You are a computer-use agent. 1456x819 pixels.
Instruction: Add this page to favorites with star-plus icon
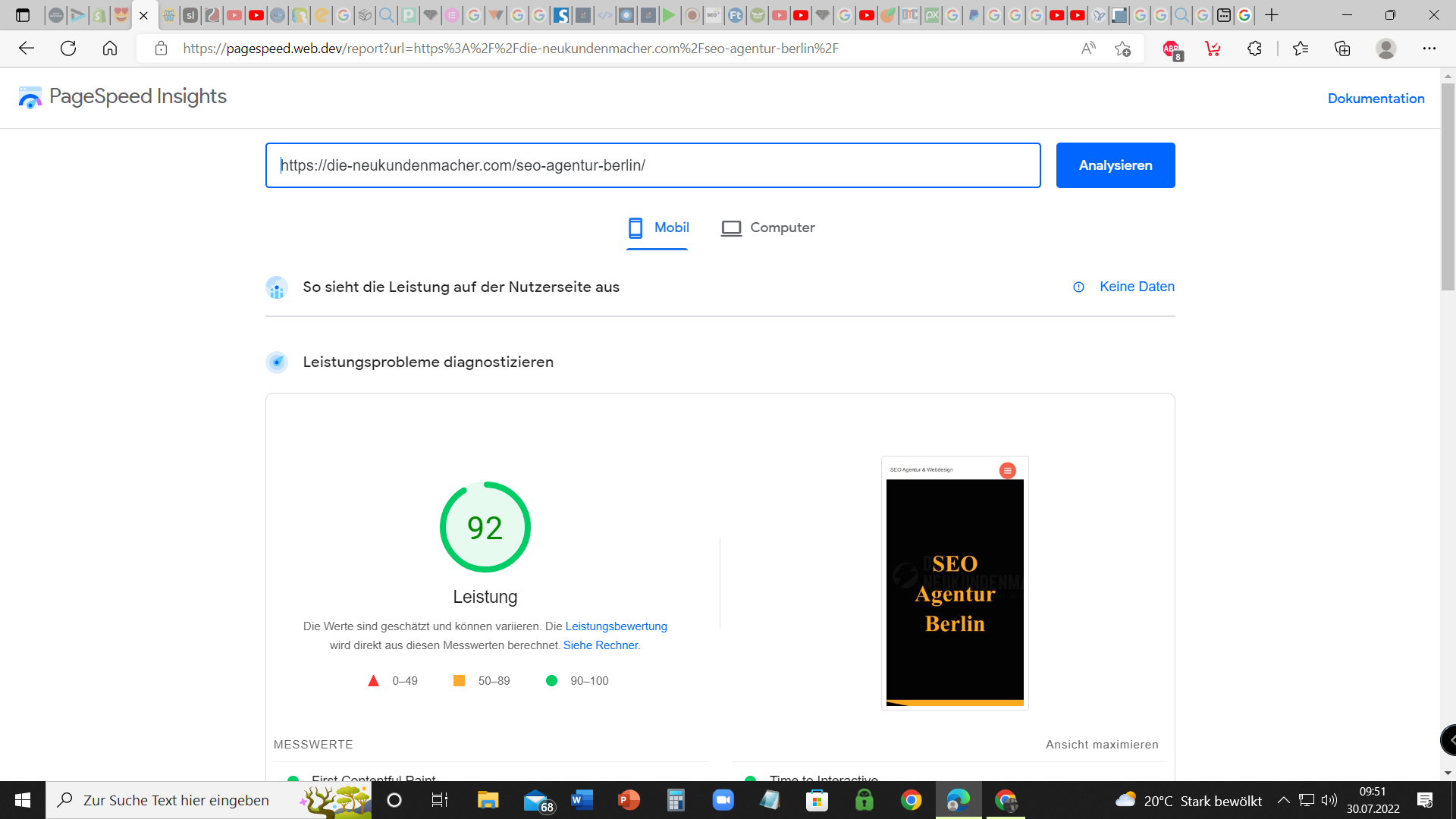tap(1123, 49)
